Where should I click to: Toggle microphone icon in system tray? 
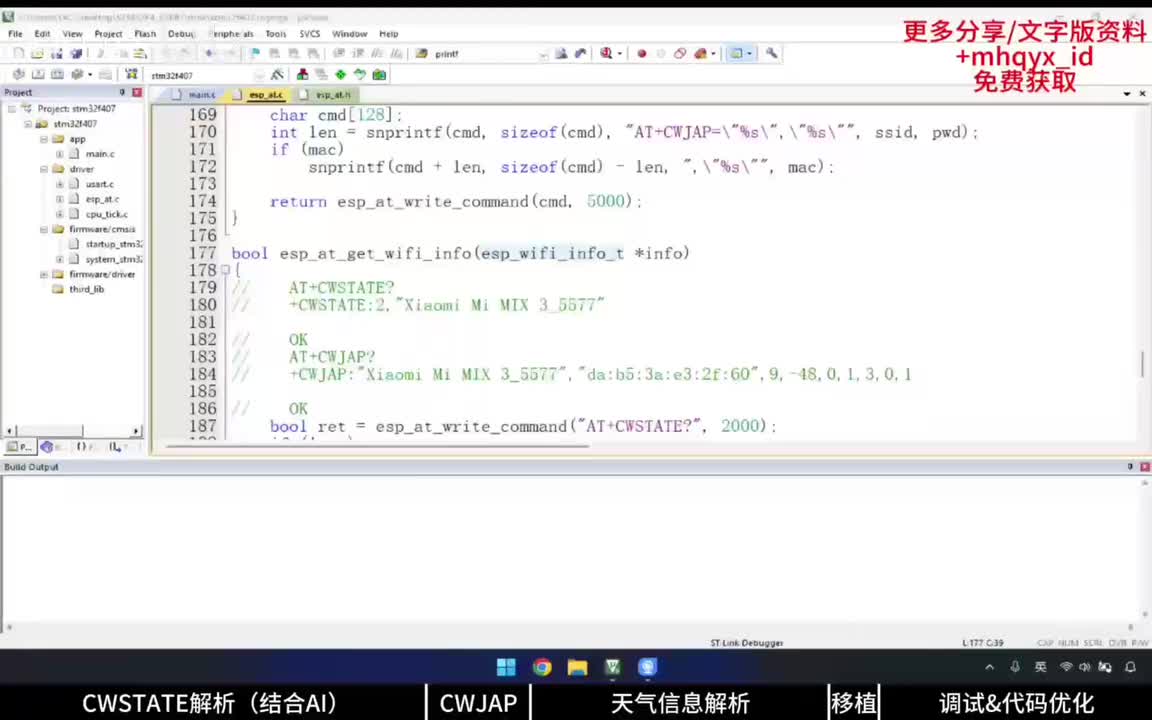1015,667
